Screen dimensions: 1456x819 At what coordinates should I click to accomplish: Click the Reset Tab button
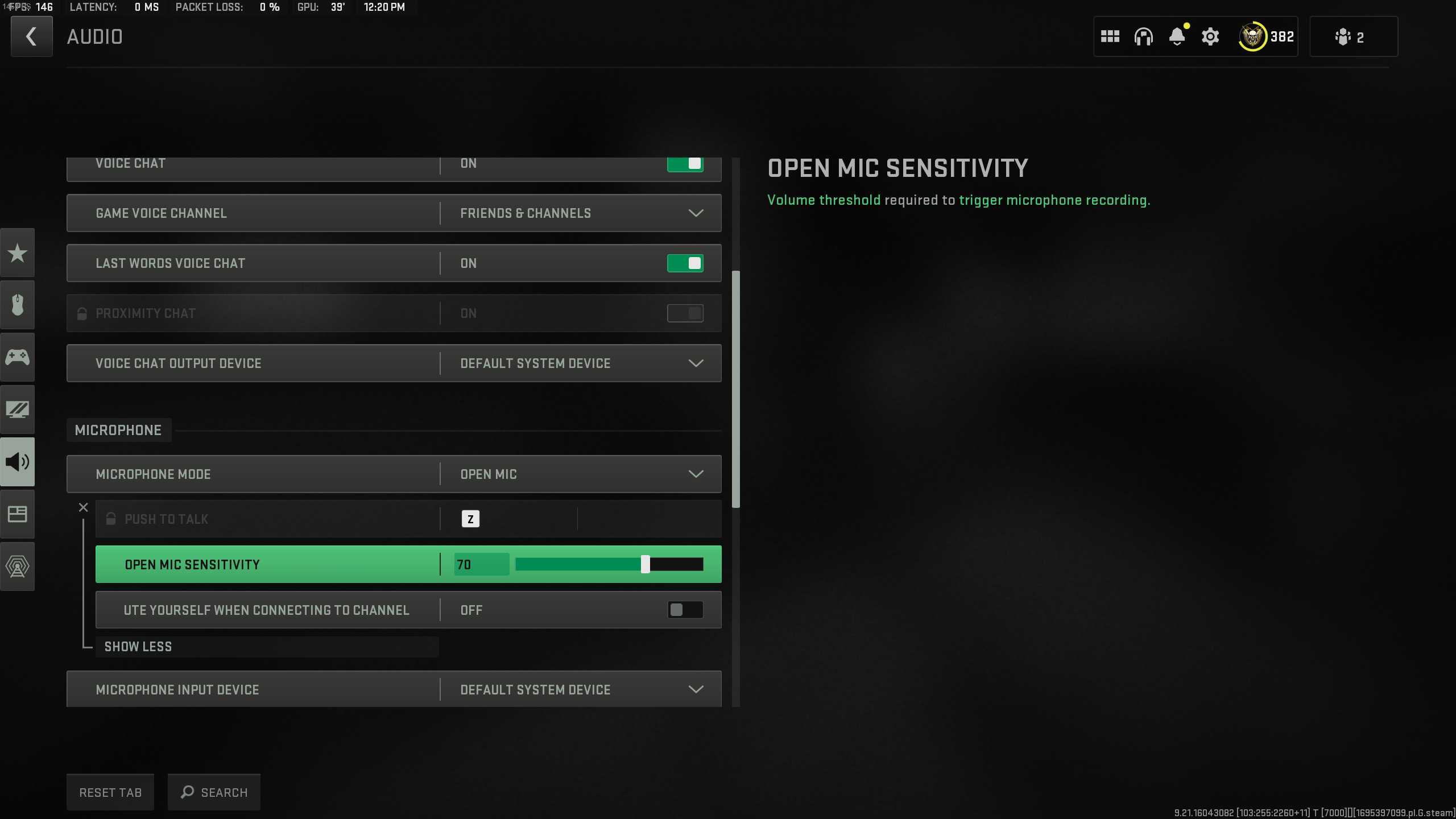110,792
